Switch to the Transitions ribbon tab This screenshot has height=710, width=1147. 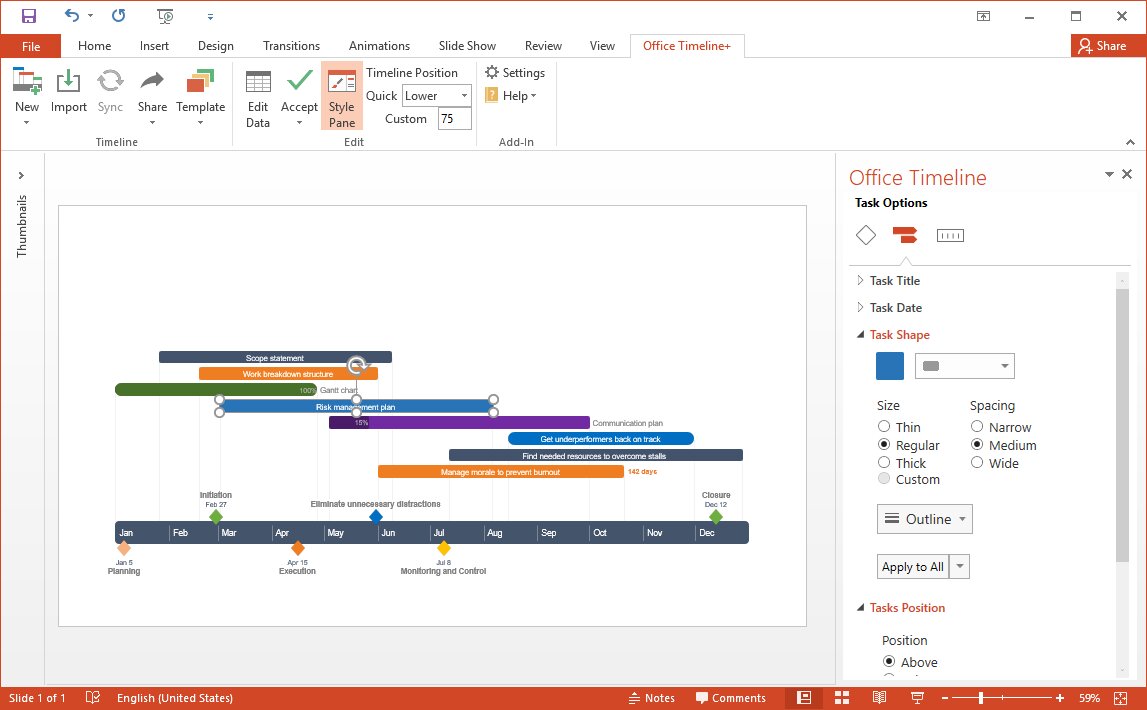[x=291, y=46]
